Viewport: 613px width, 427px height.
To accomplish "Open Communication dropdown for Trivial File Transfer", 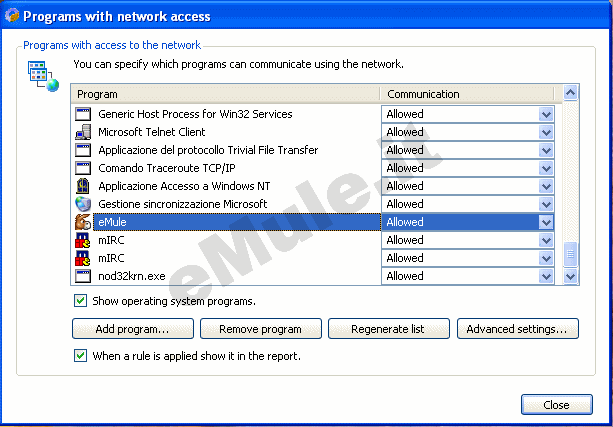I will coord(546,150).
